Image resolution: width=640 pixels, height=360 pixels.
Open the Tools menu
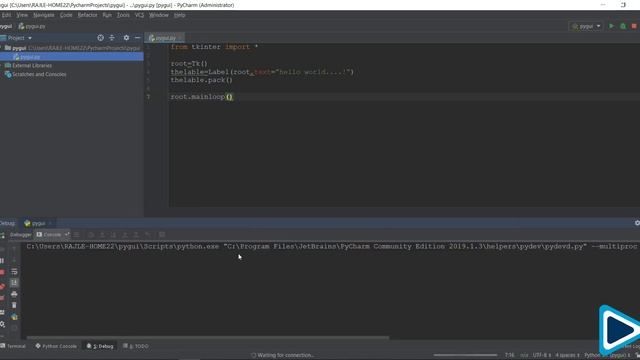123,15
